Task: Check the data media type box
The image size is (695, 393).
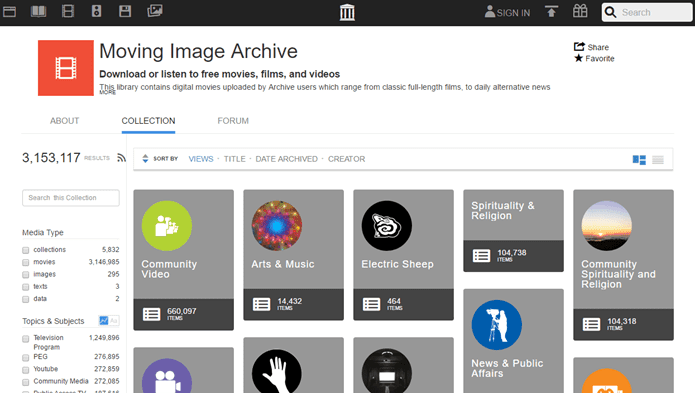Action: [26, 300]
